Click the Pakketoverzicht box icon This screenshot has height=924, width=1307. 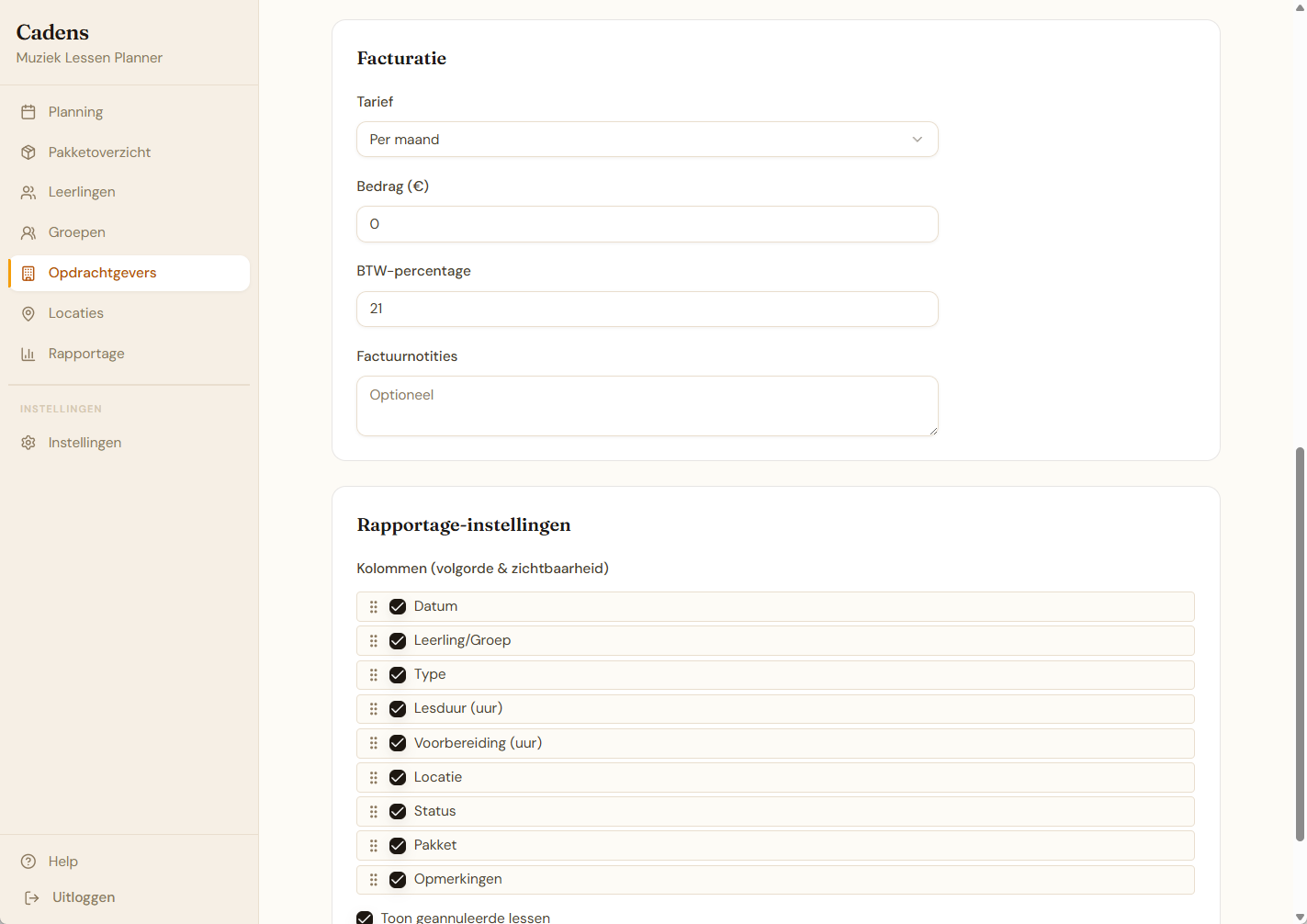[28, 152]
